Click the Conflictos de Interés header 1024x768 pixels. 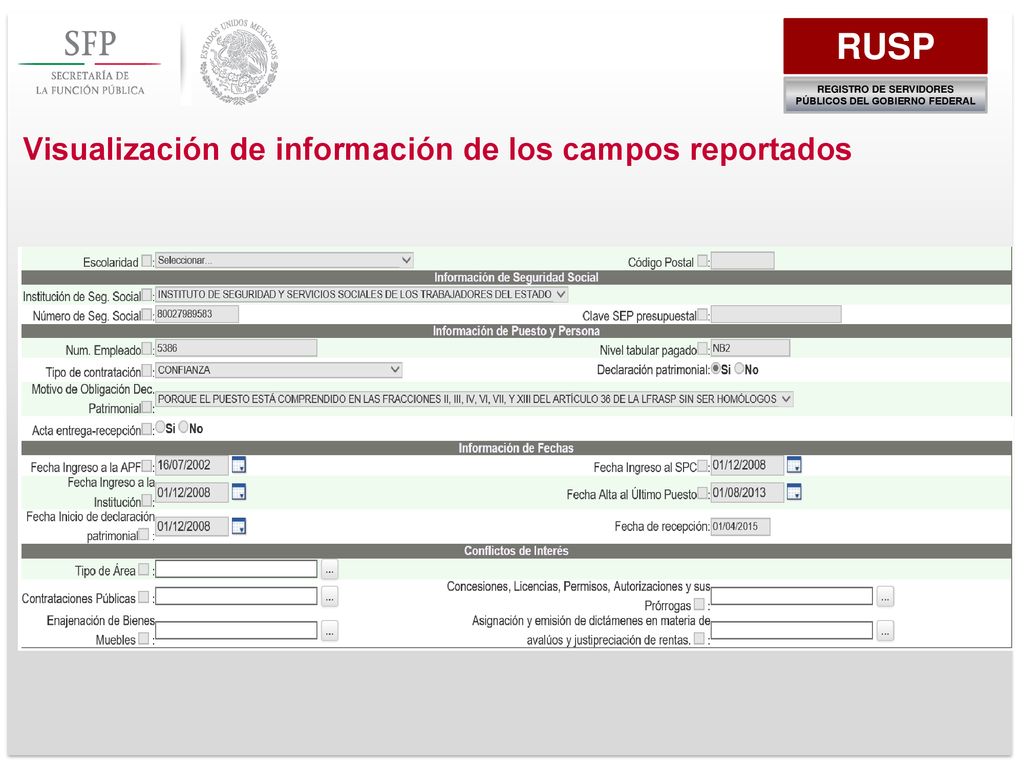[516, 551]
